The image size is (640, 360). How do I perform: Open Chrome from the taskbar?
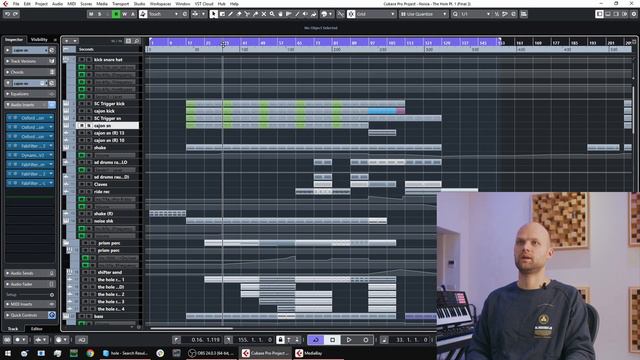(x=90, y=353)
